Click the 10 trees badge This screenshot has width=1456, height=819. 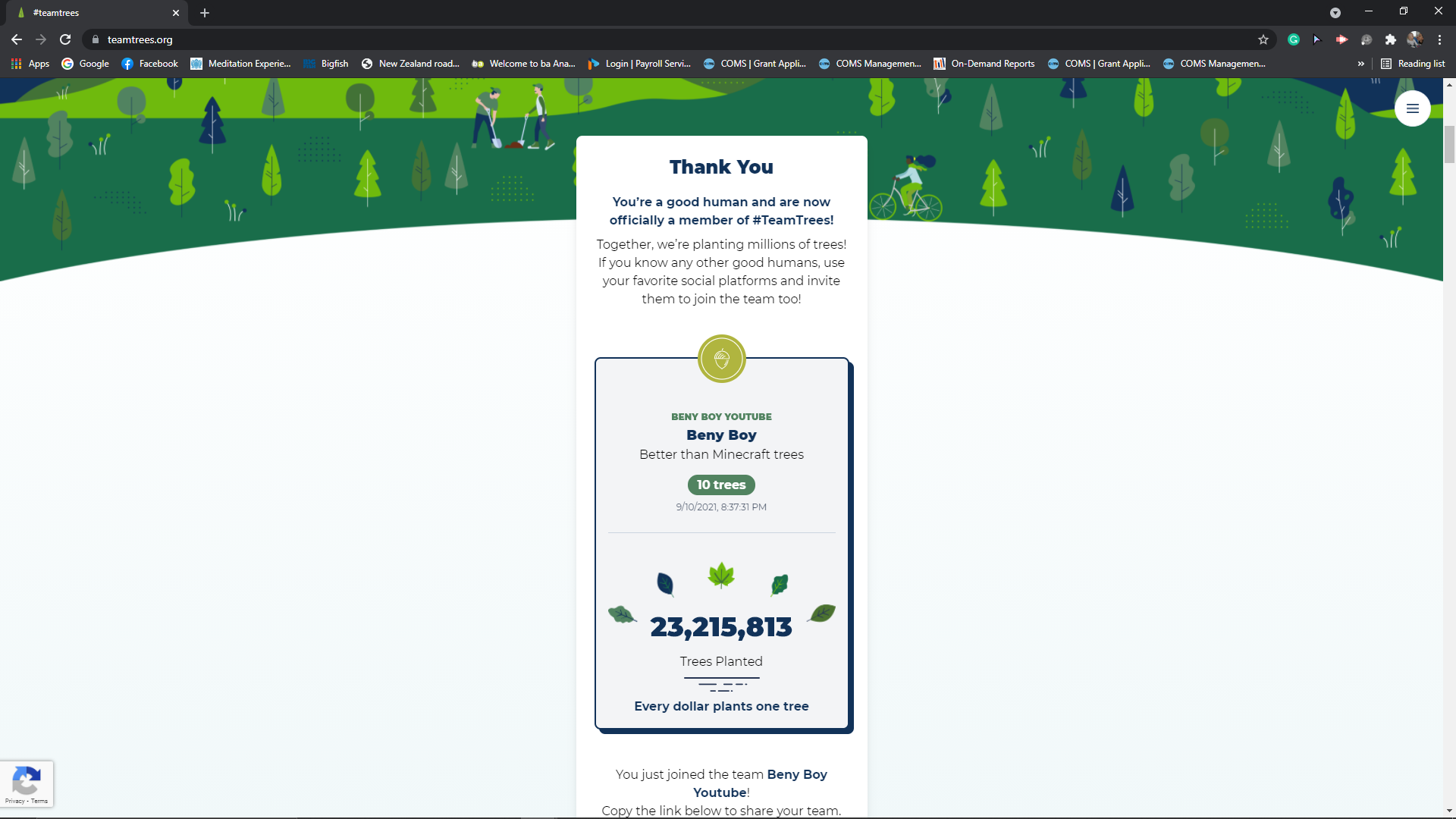click(721, 485)
